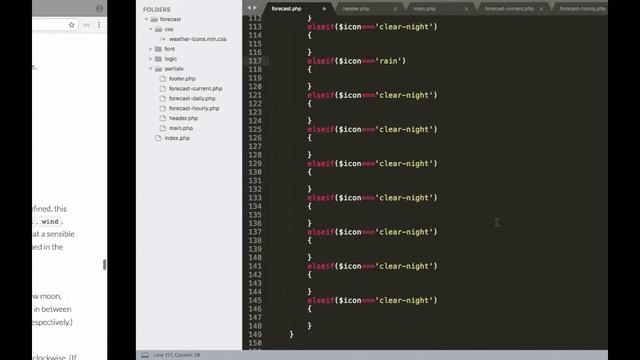Click line number 149 in the gutter
Image resolution: width=640 pixels, height=360 pixels.
[x=255, y=335]
